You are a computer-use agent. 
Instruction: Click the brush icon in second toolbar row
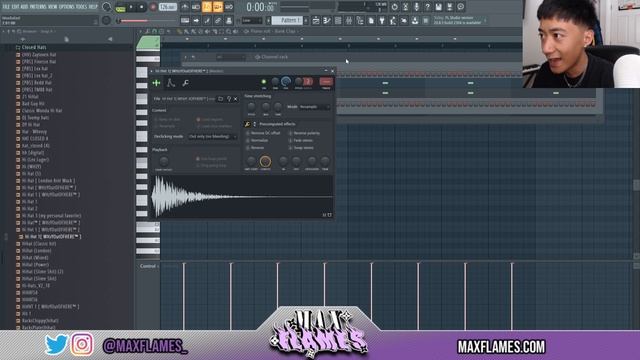pos(207,20)
